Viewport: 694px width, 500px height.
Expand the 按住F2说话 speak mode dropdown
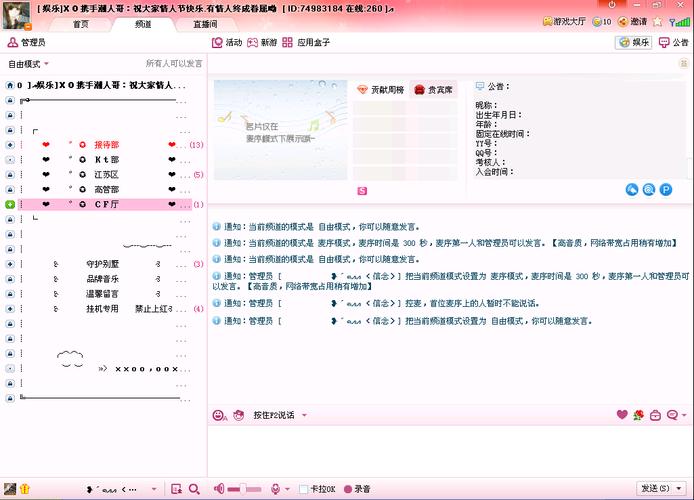305,415
